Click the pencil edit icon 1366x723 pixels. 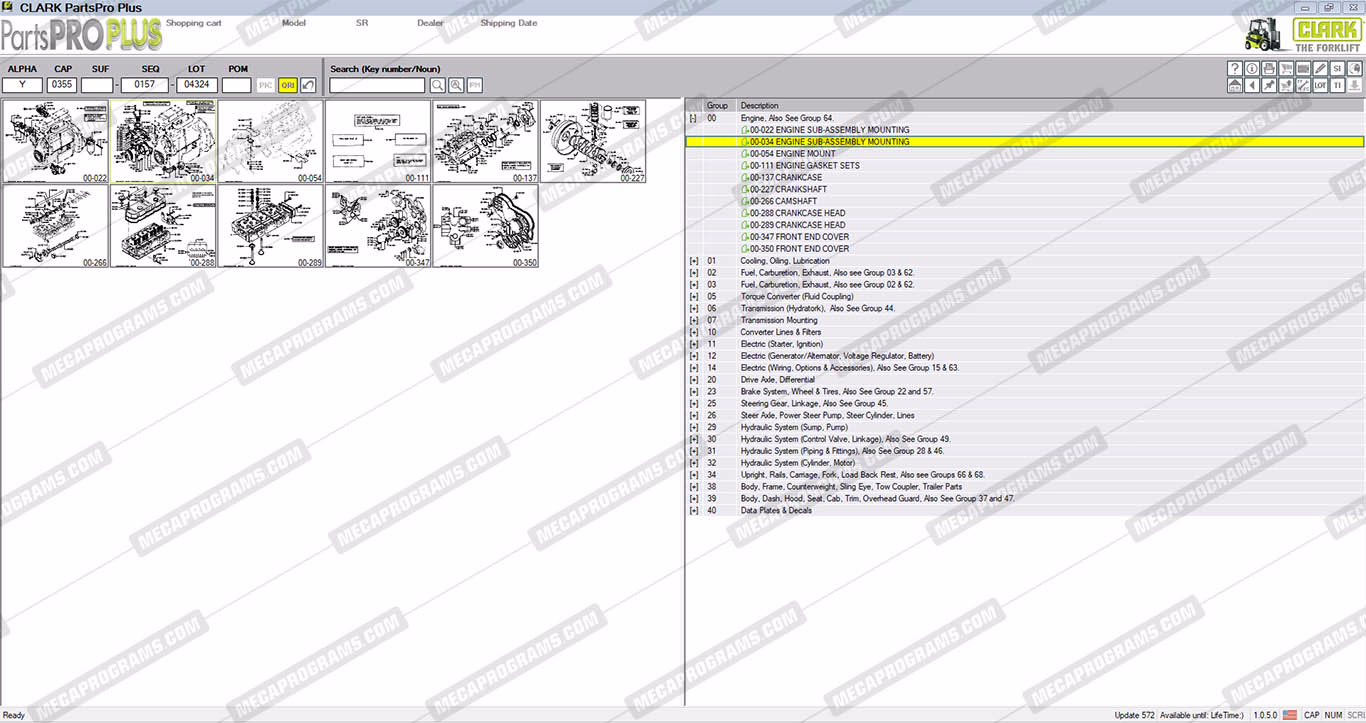point(1320,68)
